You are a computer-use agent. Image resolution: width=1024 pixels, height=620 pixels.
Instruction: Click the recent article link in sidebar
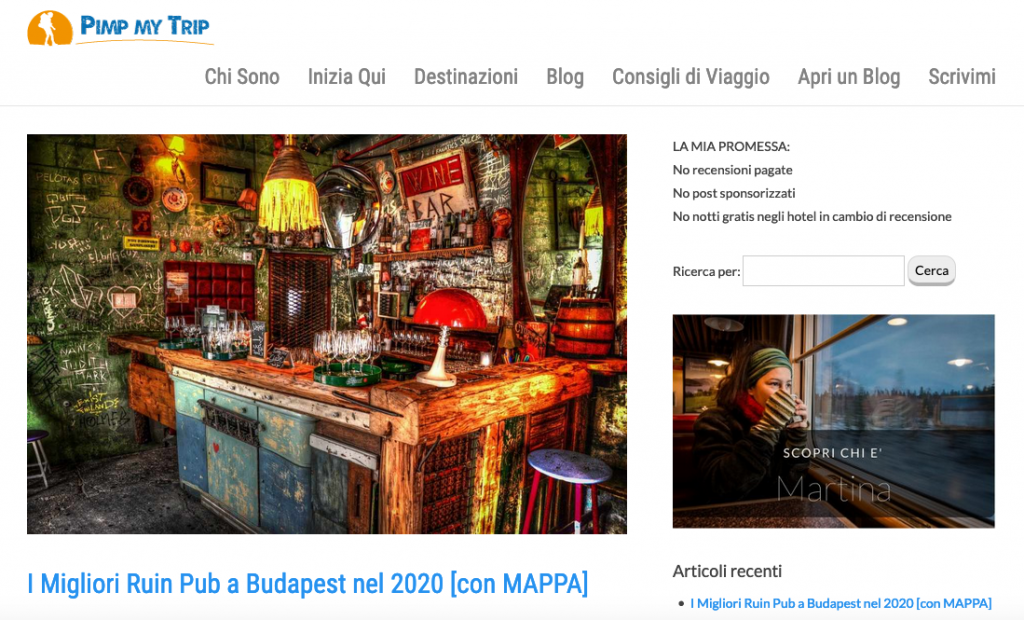point(840,603)
